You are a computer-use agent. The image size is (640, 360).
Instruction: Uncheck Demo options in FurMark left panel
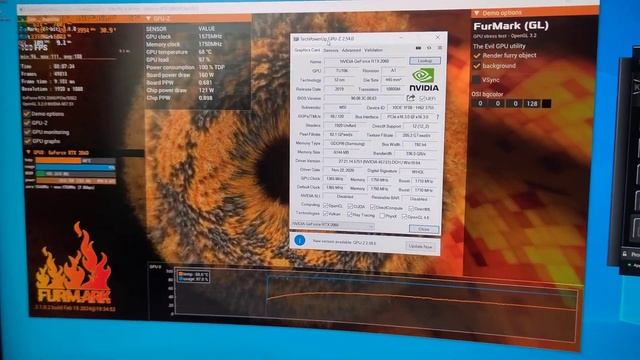coord(27,113)
